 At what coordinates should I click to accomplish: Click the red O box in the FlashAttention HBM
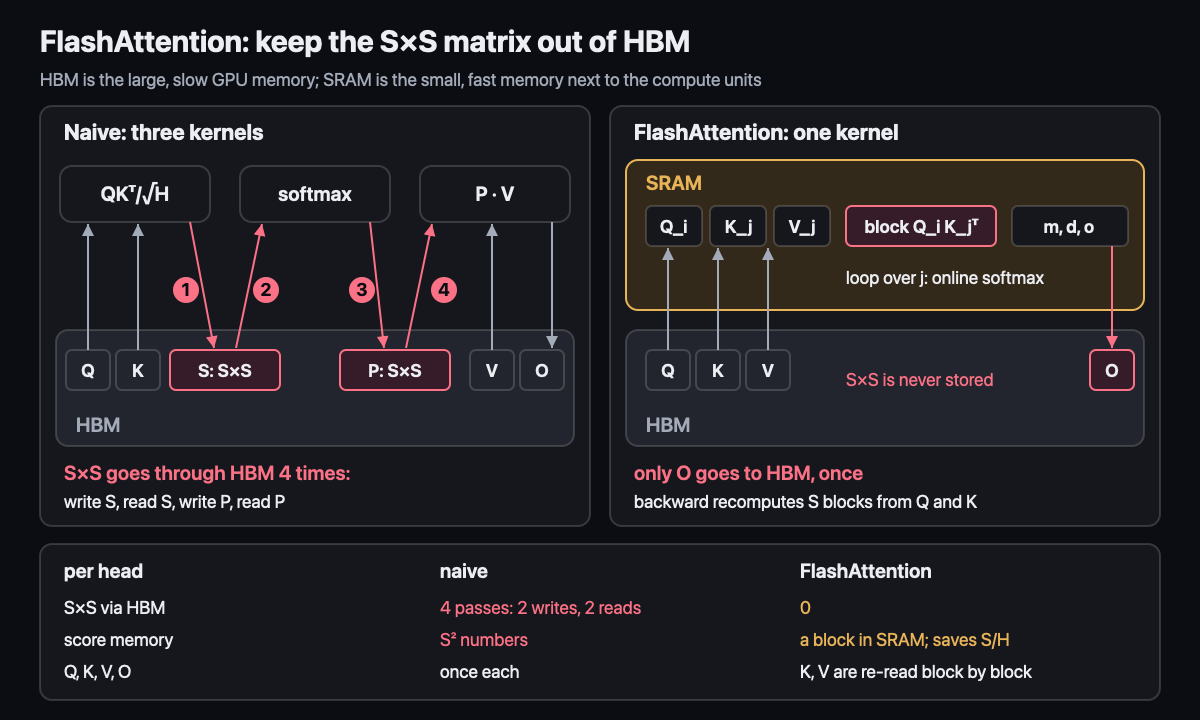(x=1112, y=370)
